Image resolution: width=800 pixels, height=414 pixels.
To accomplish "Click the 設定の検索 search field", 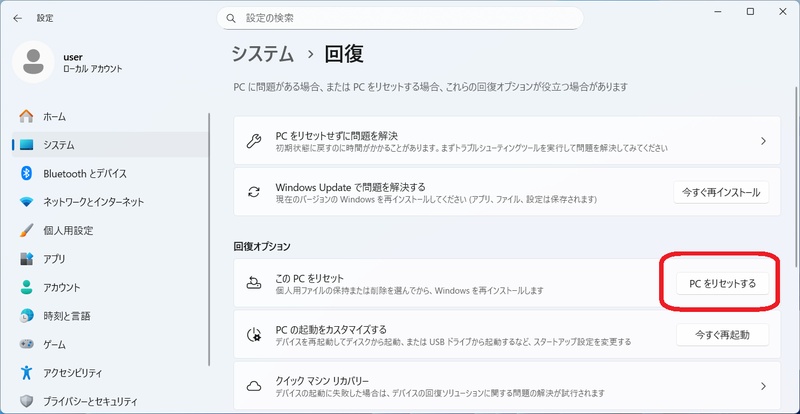I will click(400, 18).
